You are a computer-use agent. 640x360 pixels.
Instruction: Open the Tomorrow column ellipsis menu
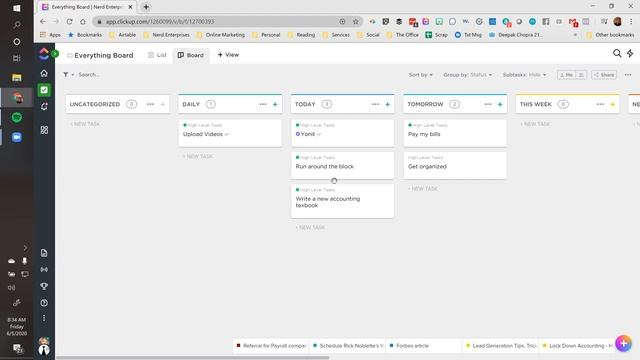(488, 104)
